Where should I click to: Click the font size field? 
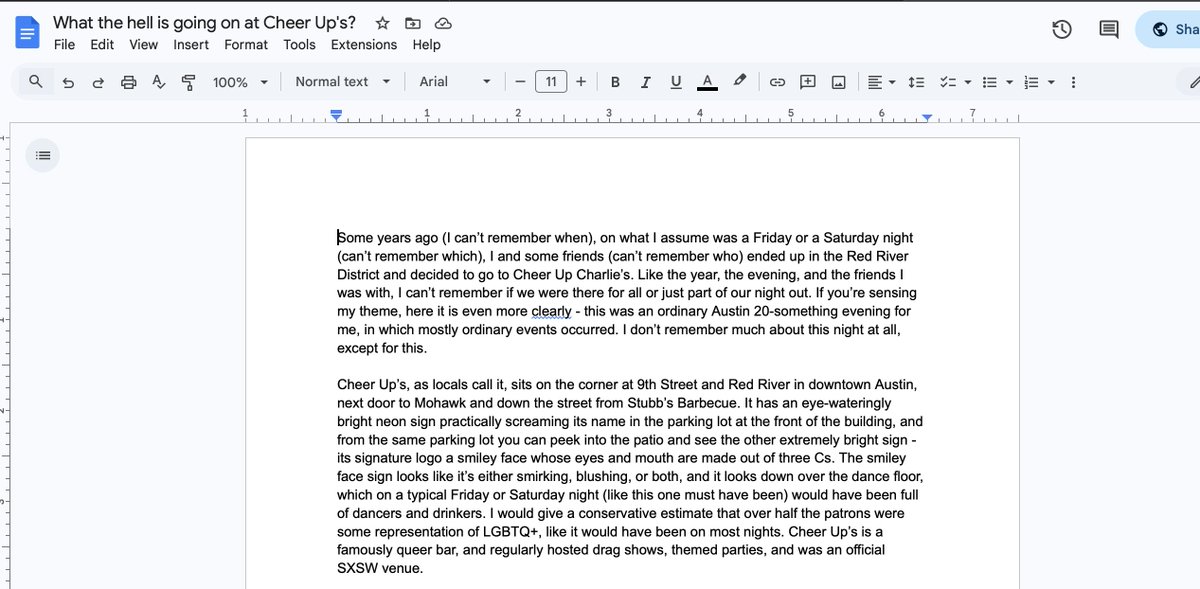click(551, 82)
